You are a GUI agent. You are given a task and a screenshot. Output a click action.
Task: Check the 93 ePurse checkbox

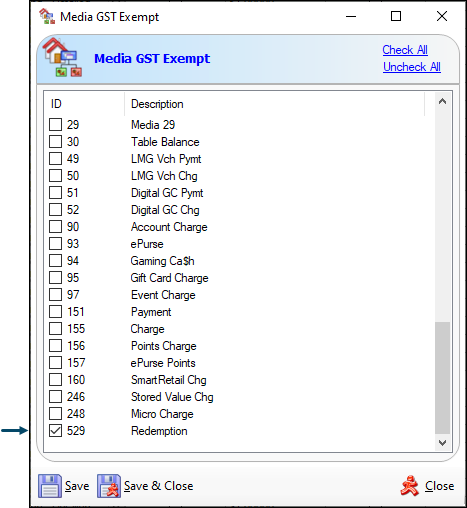pyautogui.click(x=55, y=244)
